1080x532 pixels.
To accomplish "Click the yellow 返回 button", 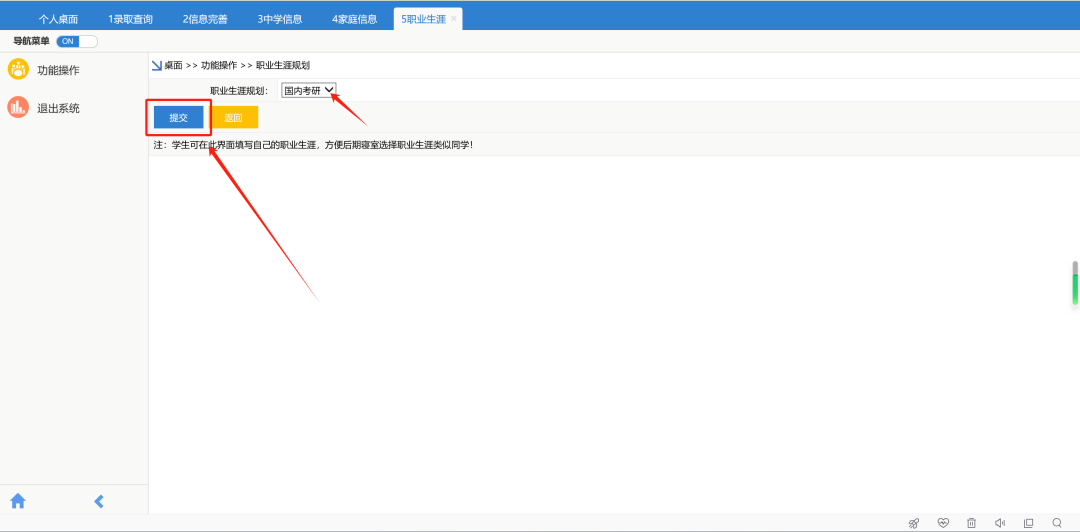I will pyautogui.click(x=234, y=117).
